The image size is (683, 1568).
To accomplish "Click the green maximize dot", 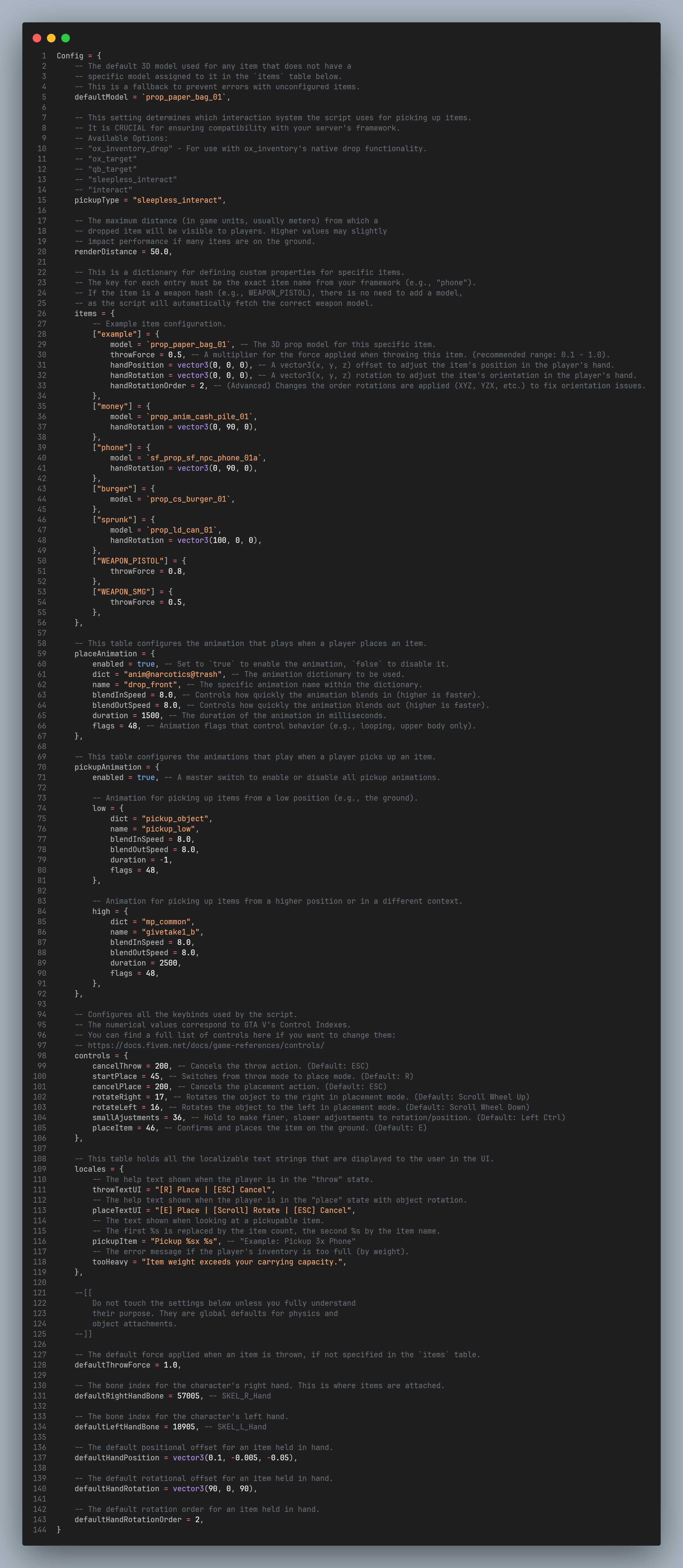I will pyautogui.click(x=66, y=38).
